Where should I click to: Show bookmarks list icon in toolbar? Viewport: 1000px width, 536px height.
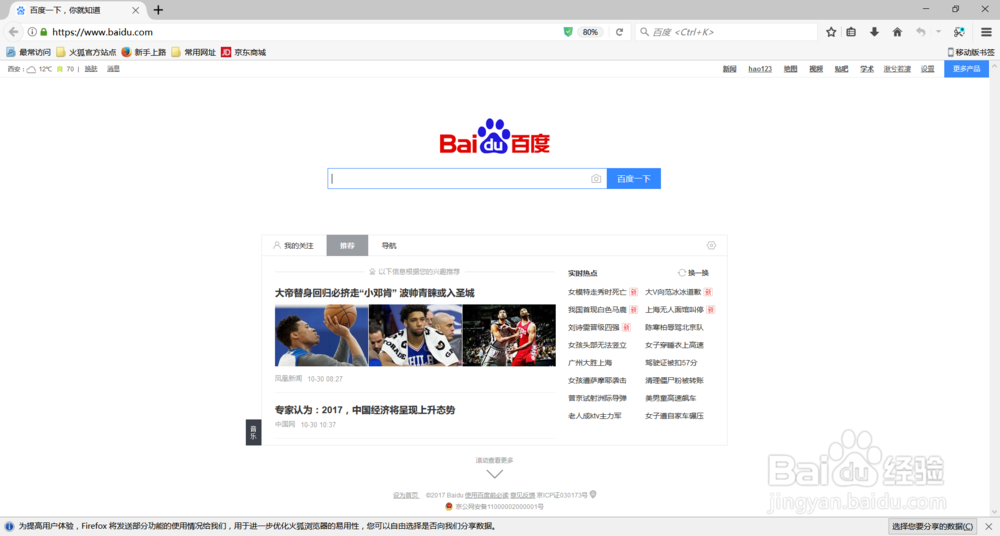point(851,32)
